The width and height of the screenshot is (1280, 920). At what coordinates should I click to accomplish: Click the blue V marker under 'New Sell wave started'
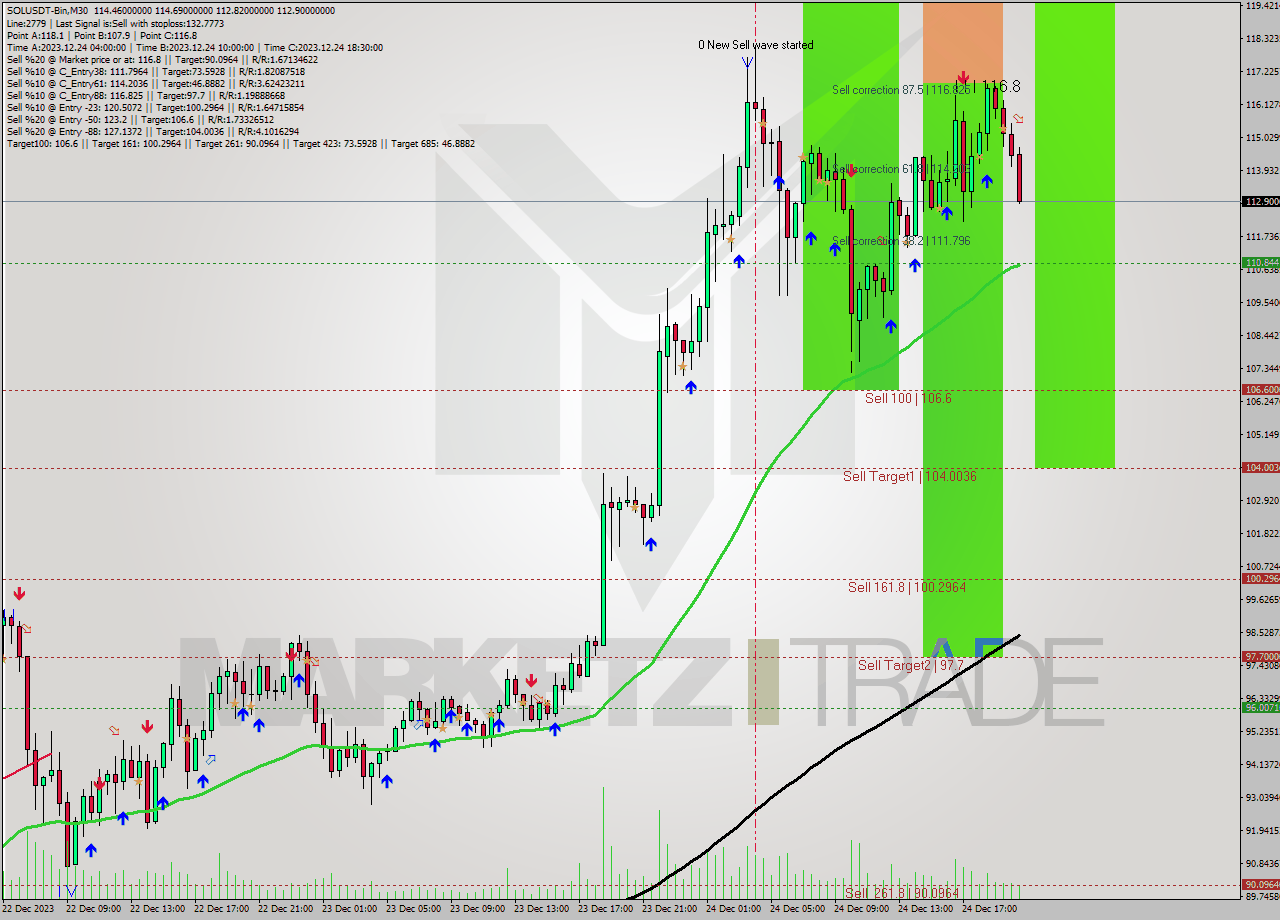click(x=748, y=62)
